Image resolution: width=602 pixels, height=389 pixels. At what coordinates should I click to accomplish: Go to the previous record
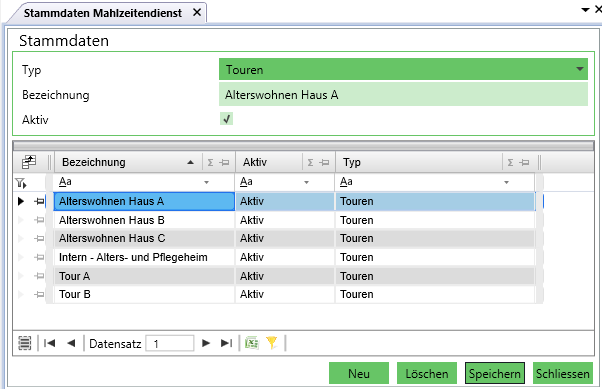71,343
